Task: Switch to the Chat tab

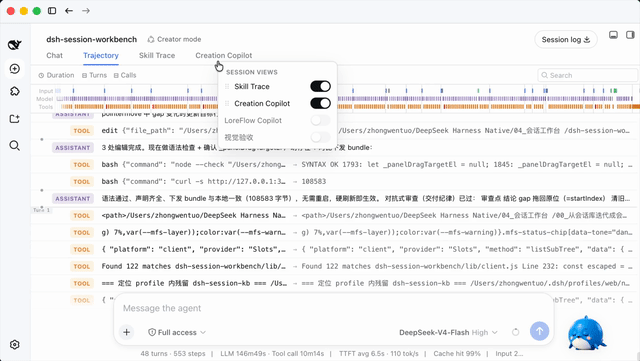Action: tap(54, 56)
